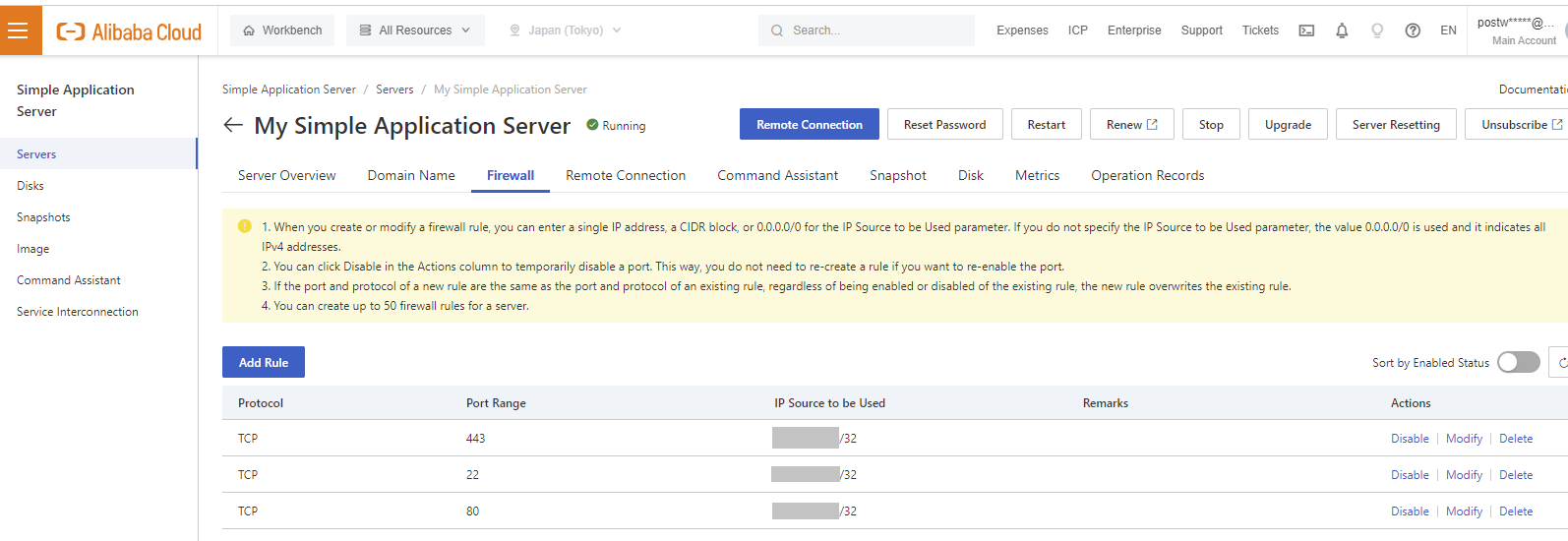Switch to the Server Overview tab
This screenshot has width=1568, height=541.
click(287, 175)
